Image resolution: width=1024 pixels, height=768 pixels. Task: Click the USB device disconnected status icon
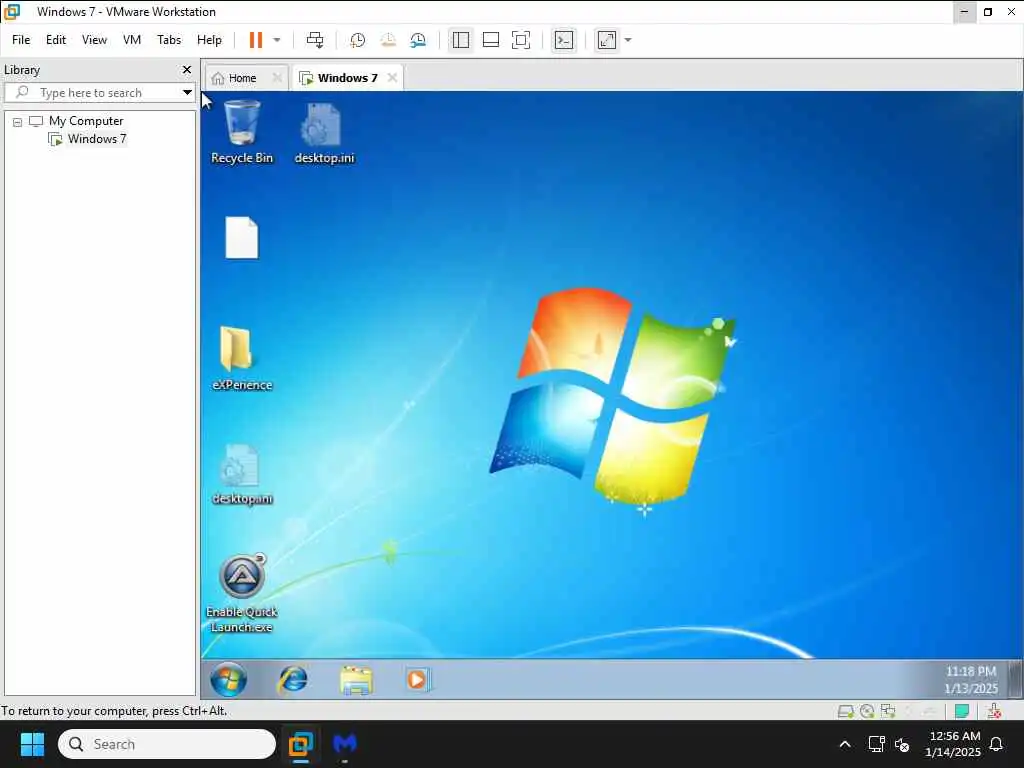click(994, 711)
